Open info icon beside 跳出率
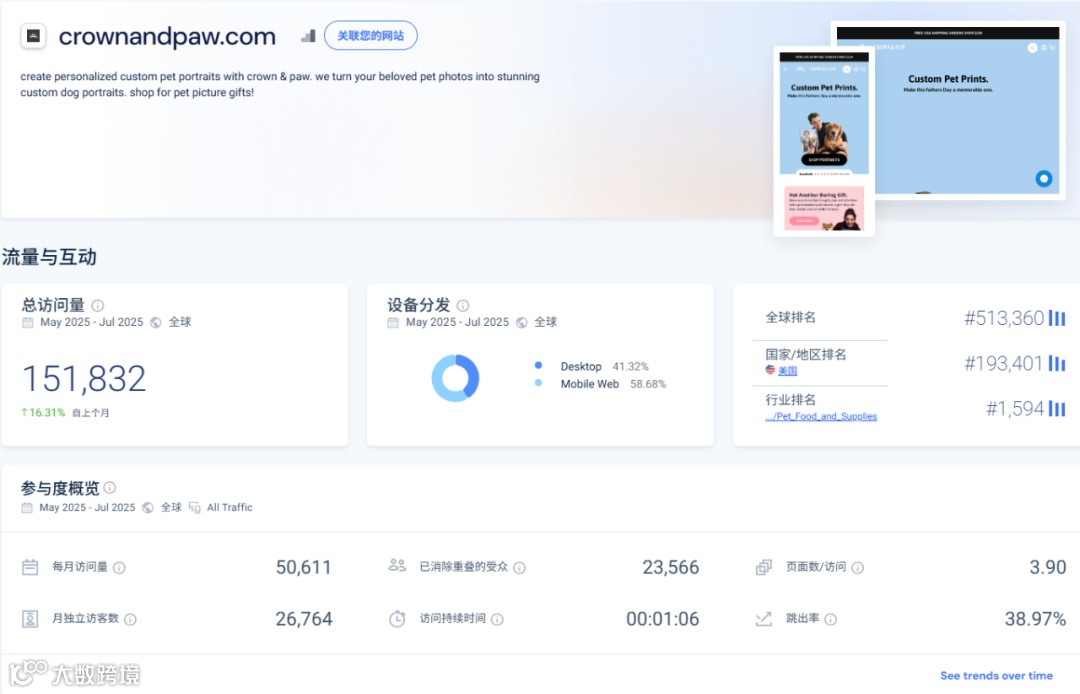1080x694 pixels. 831,619
